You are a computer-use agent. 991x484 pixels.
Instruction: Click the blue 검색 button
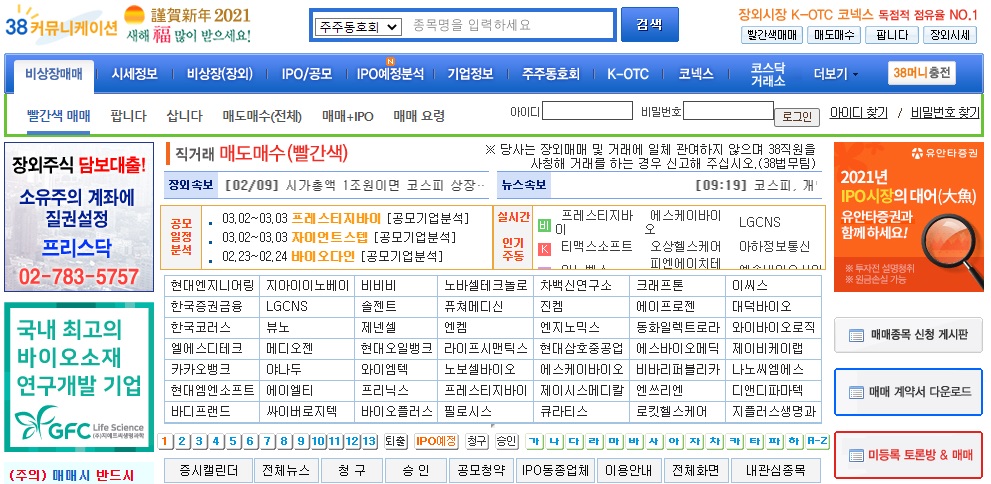[x=650, y=25]
